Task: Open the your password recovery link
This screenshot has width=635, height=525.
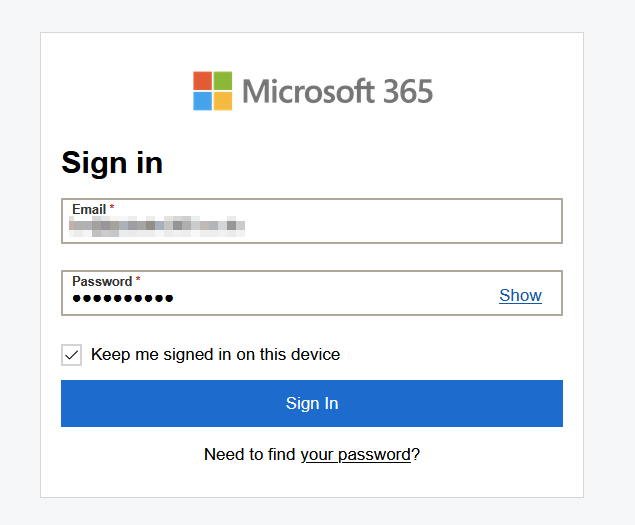Action: point(356,455)
